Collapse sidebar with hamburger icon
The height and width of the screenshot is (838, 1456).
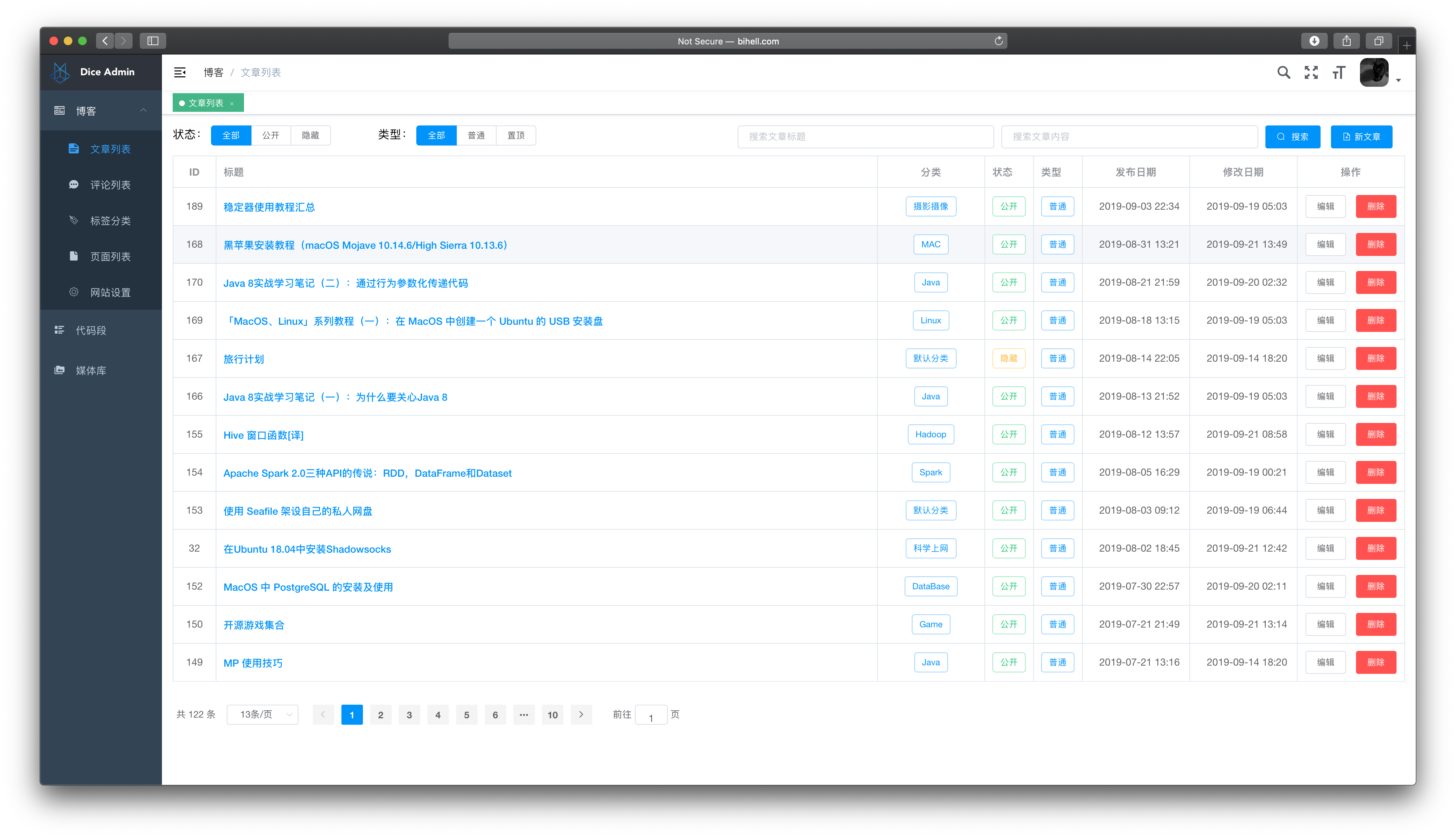179,72
